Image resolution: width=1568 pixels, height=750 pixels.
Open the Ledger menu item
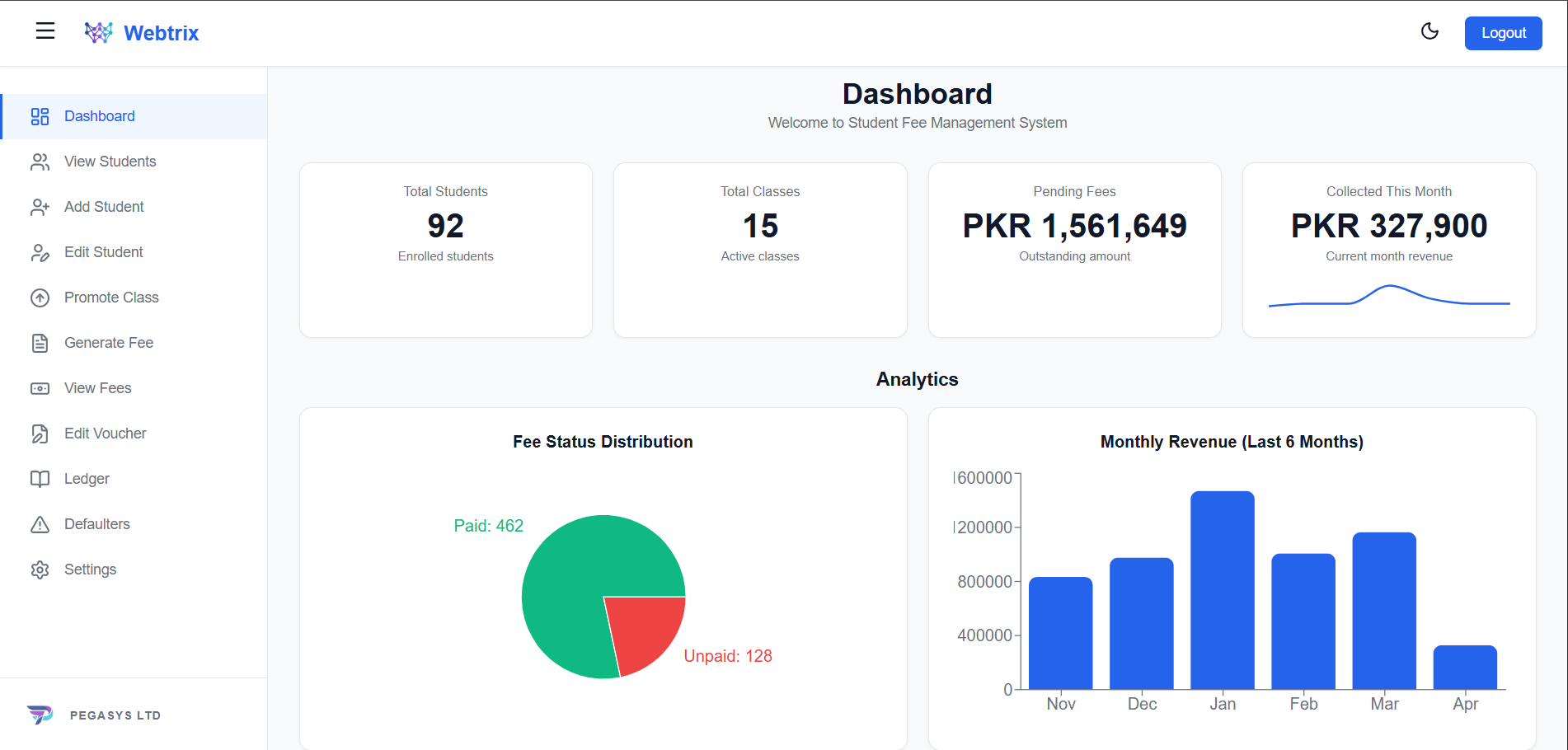[87, 479]
